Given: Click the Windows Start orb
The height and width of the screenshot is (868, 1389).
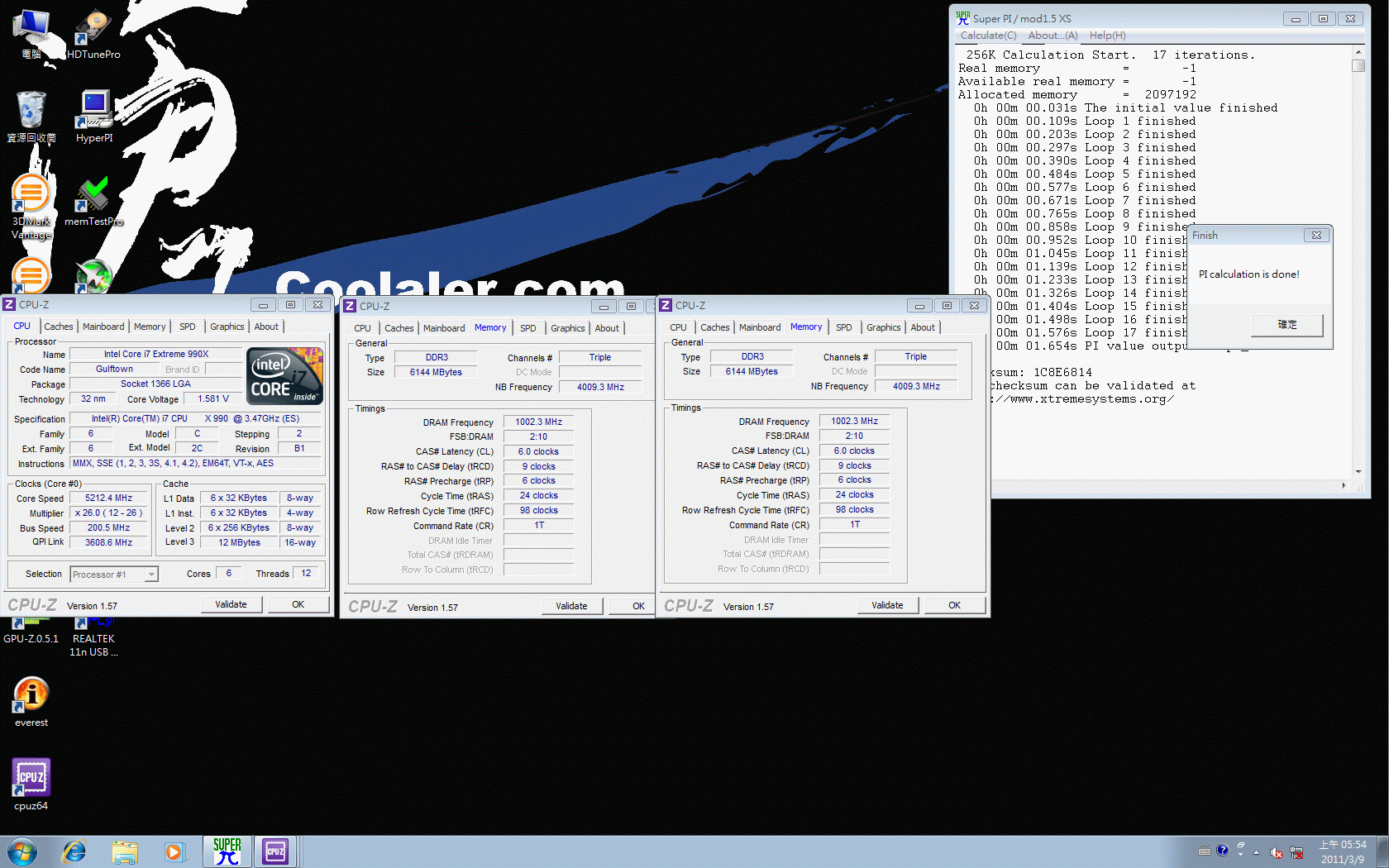Looking at the screenshot, I should pyautogui.click(x=22, y=851).
